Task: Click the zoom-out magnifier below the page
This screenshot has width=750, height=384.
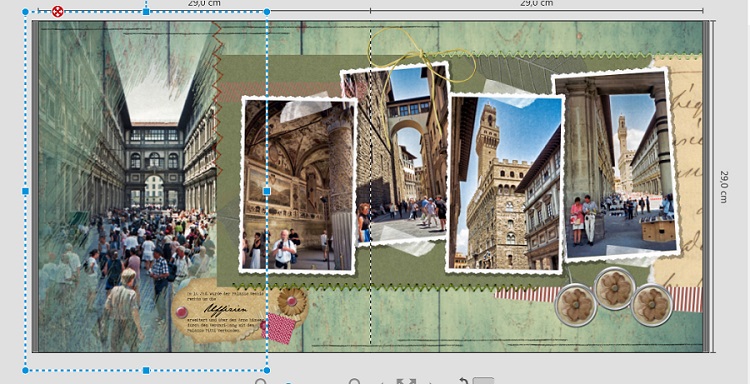Action: coord(261,382)
